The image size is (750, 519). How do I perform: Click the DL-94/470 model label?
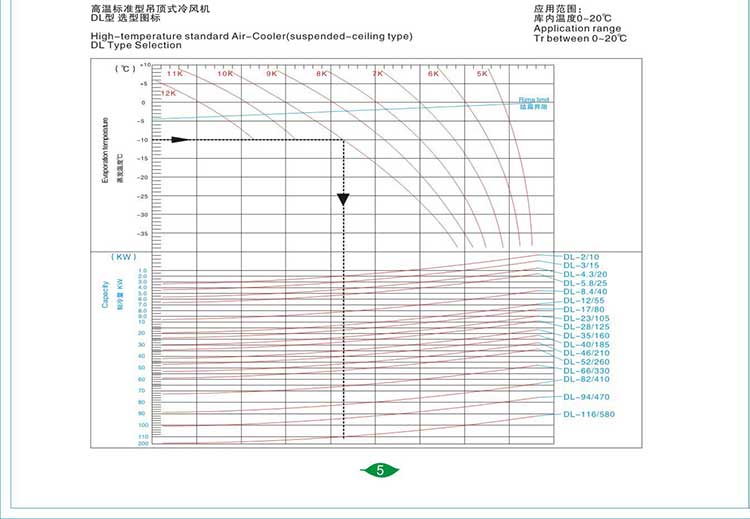(x=586, y=396)
